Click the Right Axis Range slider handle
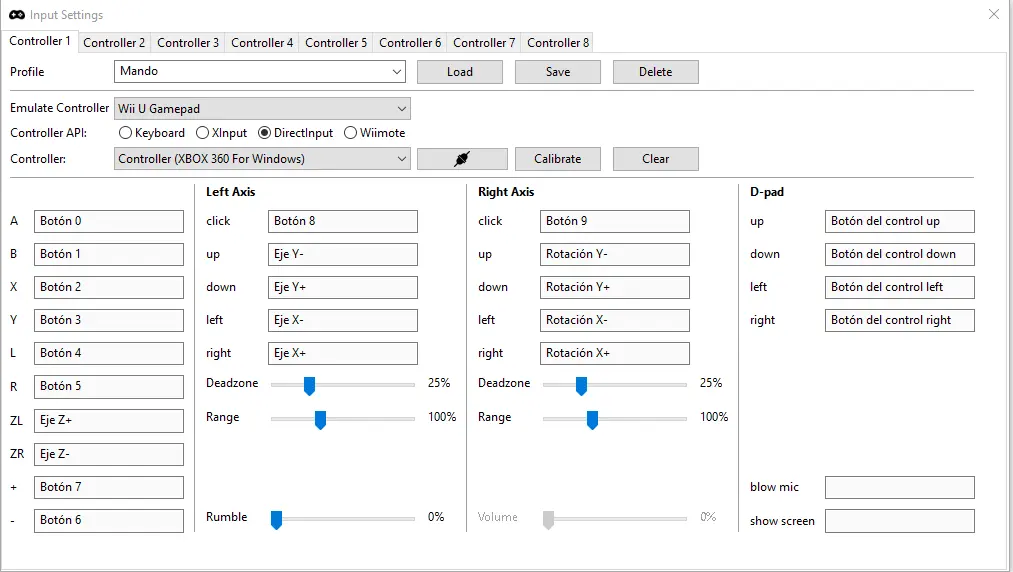This screenshot has width=1013, height=572. (592, 419)
